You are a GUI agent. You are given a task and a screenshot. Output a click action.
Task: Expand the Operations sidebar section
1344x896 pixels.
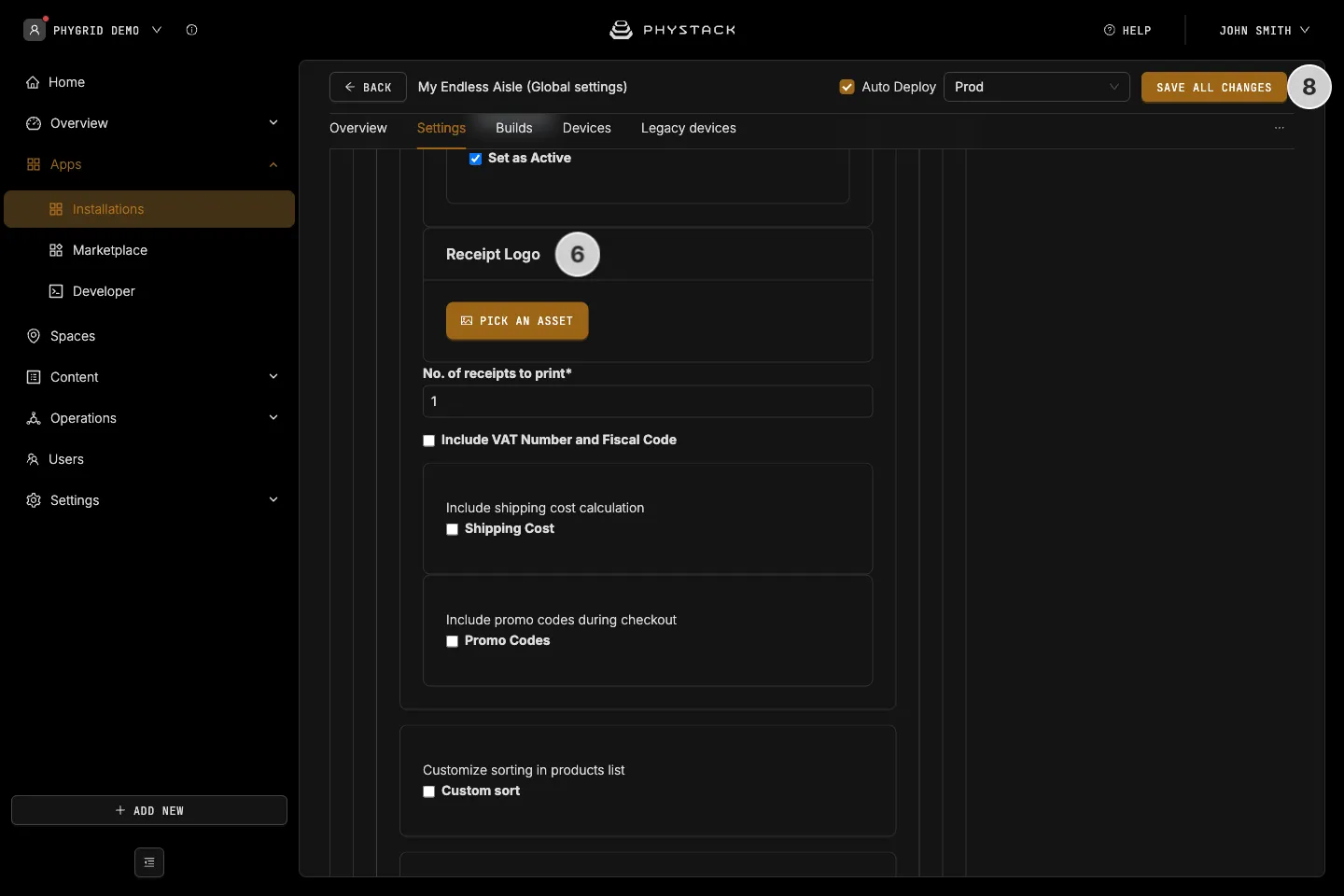click(x=273, y=418)
